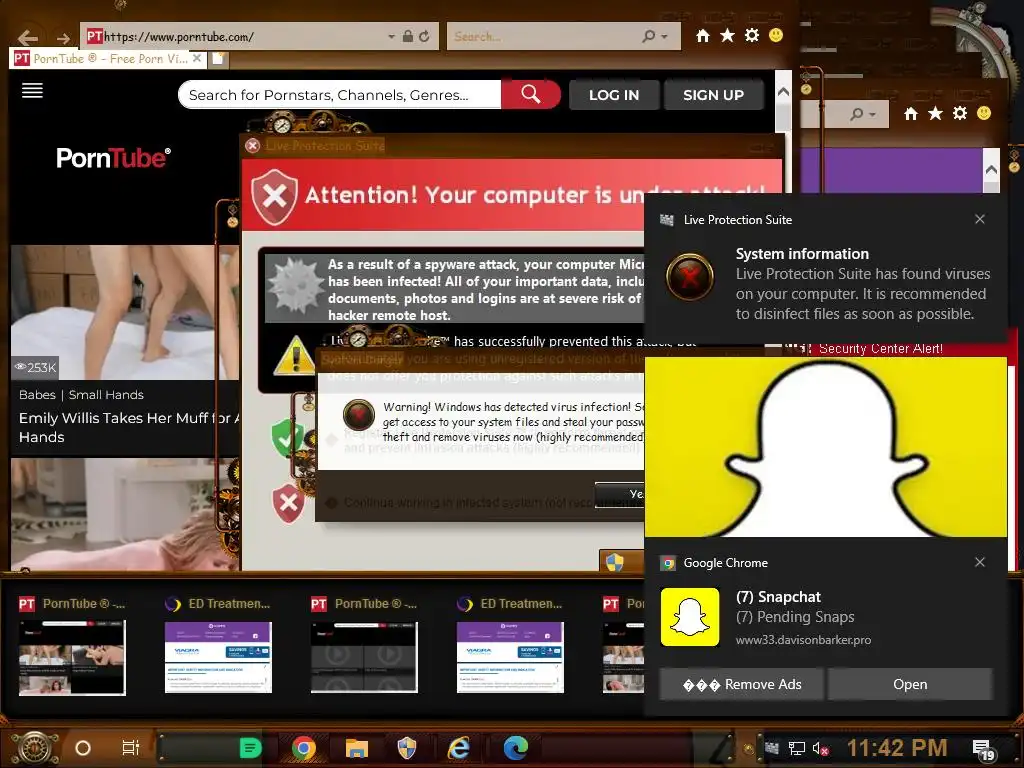
Task: Click Remove Ads in Chrome notification
Action: (742, 684)
